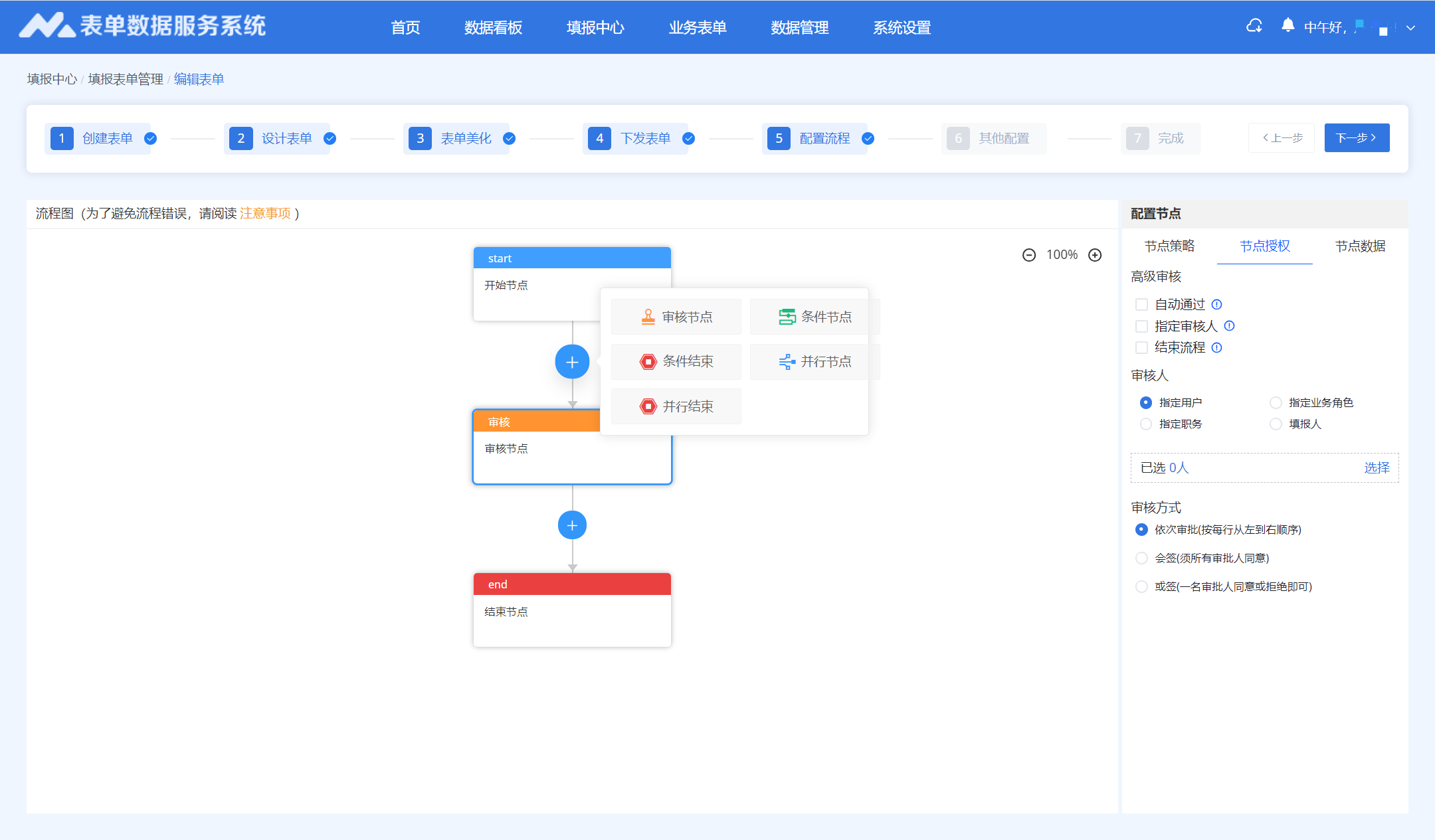Select 指定职务 radio option
This screenshot has height=840, width=1435.
(1146, 424)
